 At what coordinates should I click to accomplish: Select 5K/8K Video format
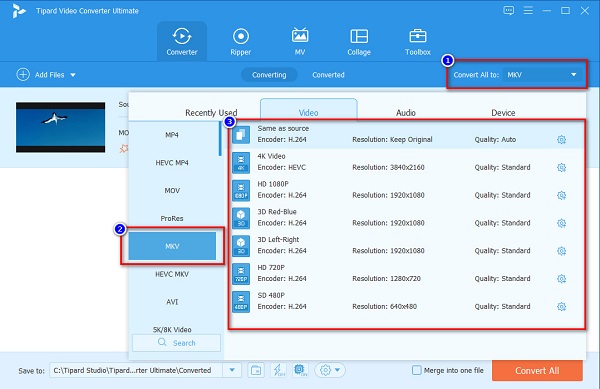172,329
